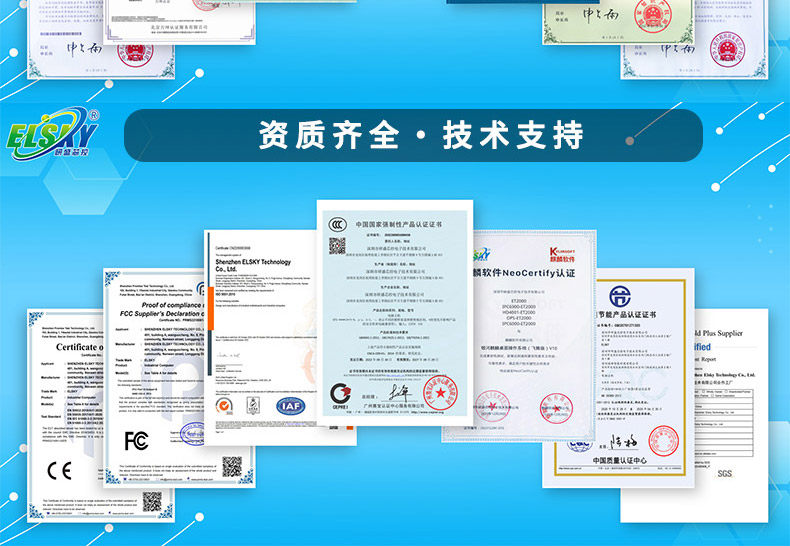Click the red seal on the top-right corner certificate
Viewport: 790px width, 546px height.
coord(727,49)
